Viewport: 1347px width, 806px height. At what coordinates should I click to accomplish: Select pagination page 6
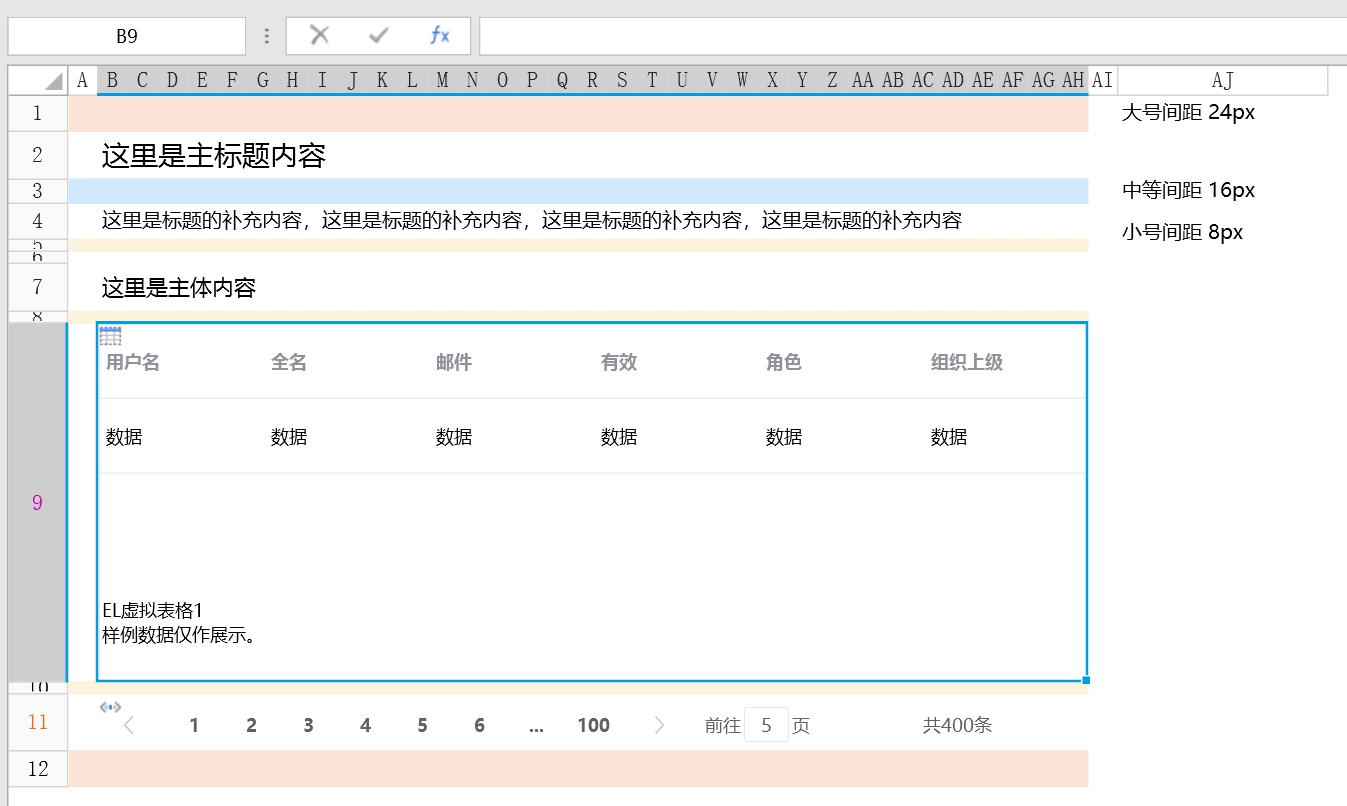coord(479,725)
